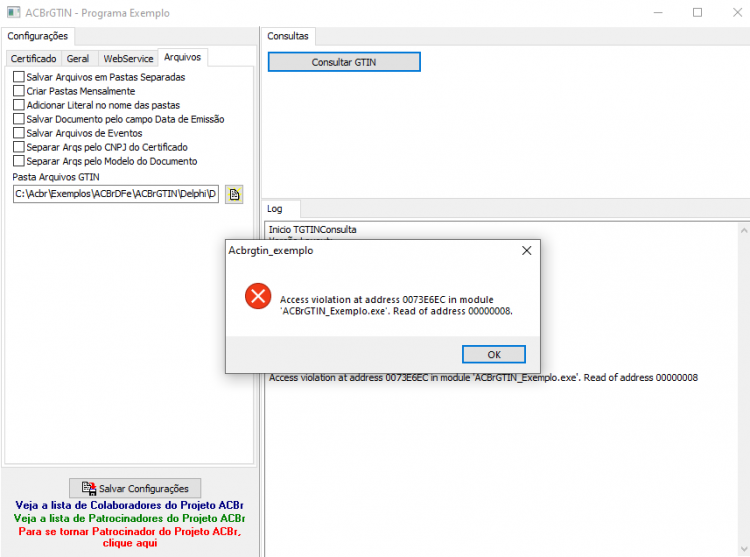Check Separar Arqs pelo CNPJ do Certificado
The image size is (750, 557).
pyautogui.click(x=19, y=147)
